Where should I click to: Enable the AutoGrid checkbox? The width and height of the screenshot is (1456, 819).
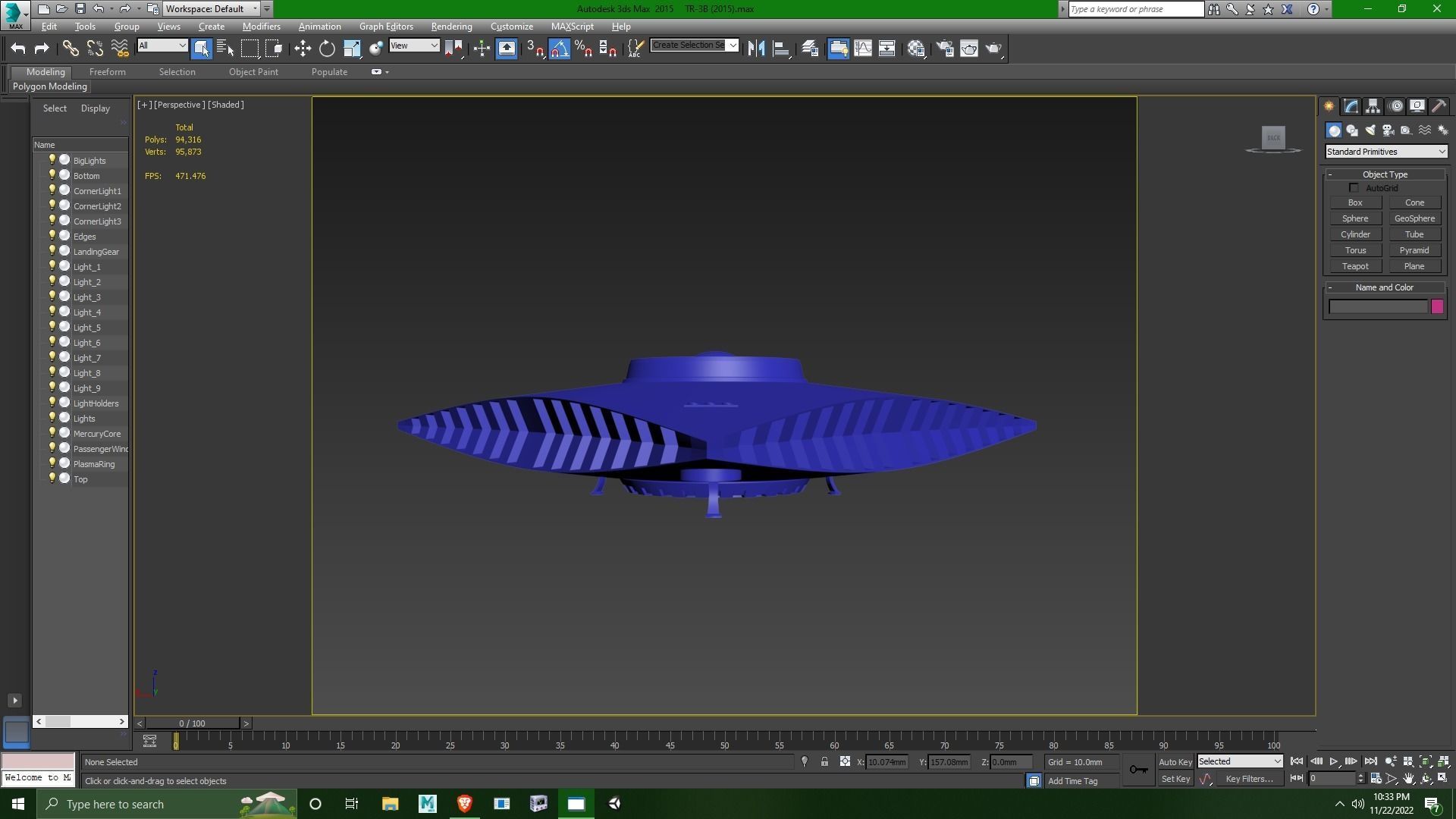1354,188
